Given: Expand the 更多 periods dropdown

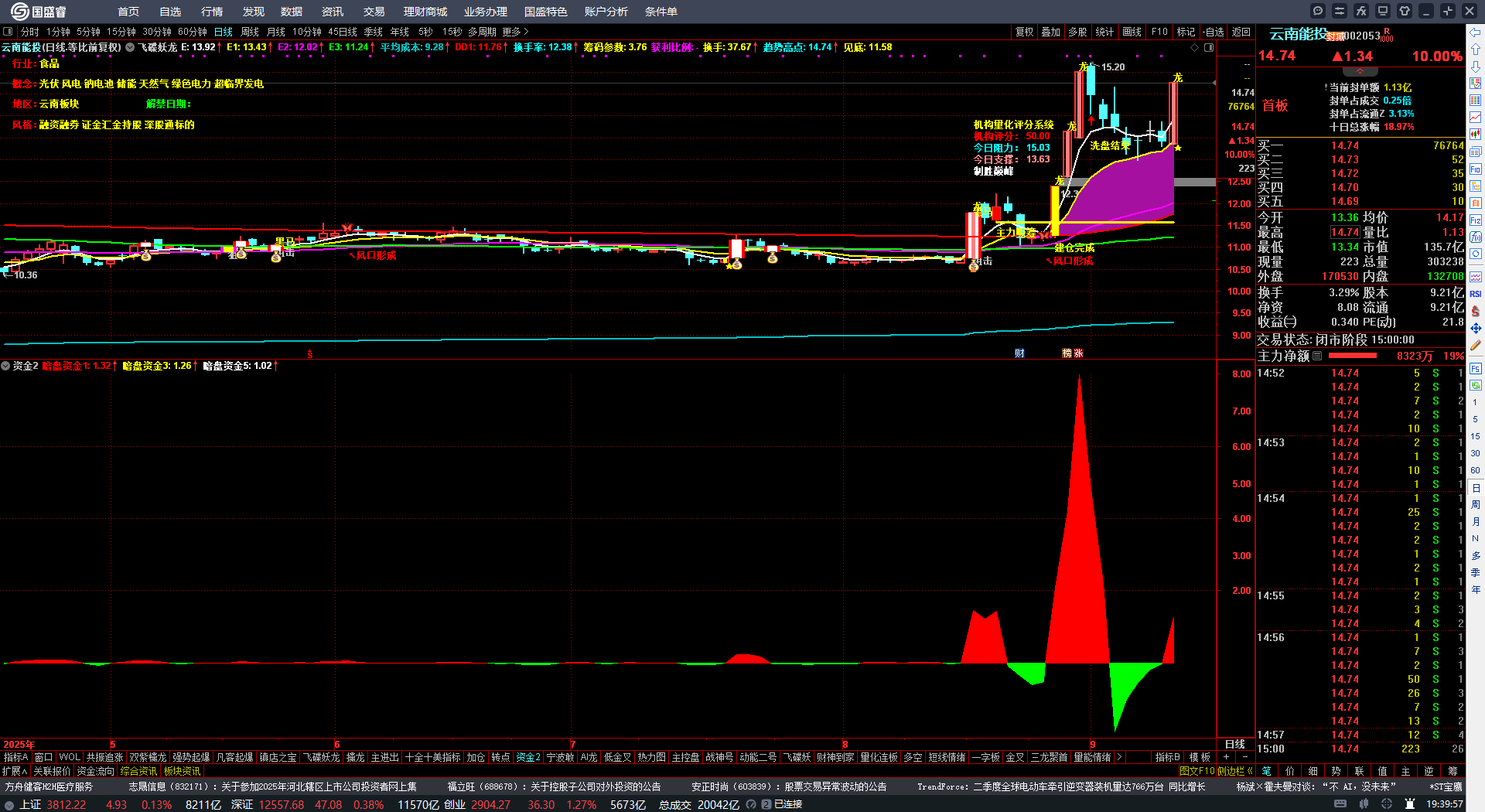Looking at the screenshot, I should (515, 32).
